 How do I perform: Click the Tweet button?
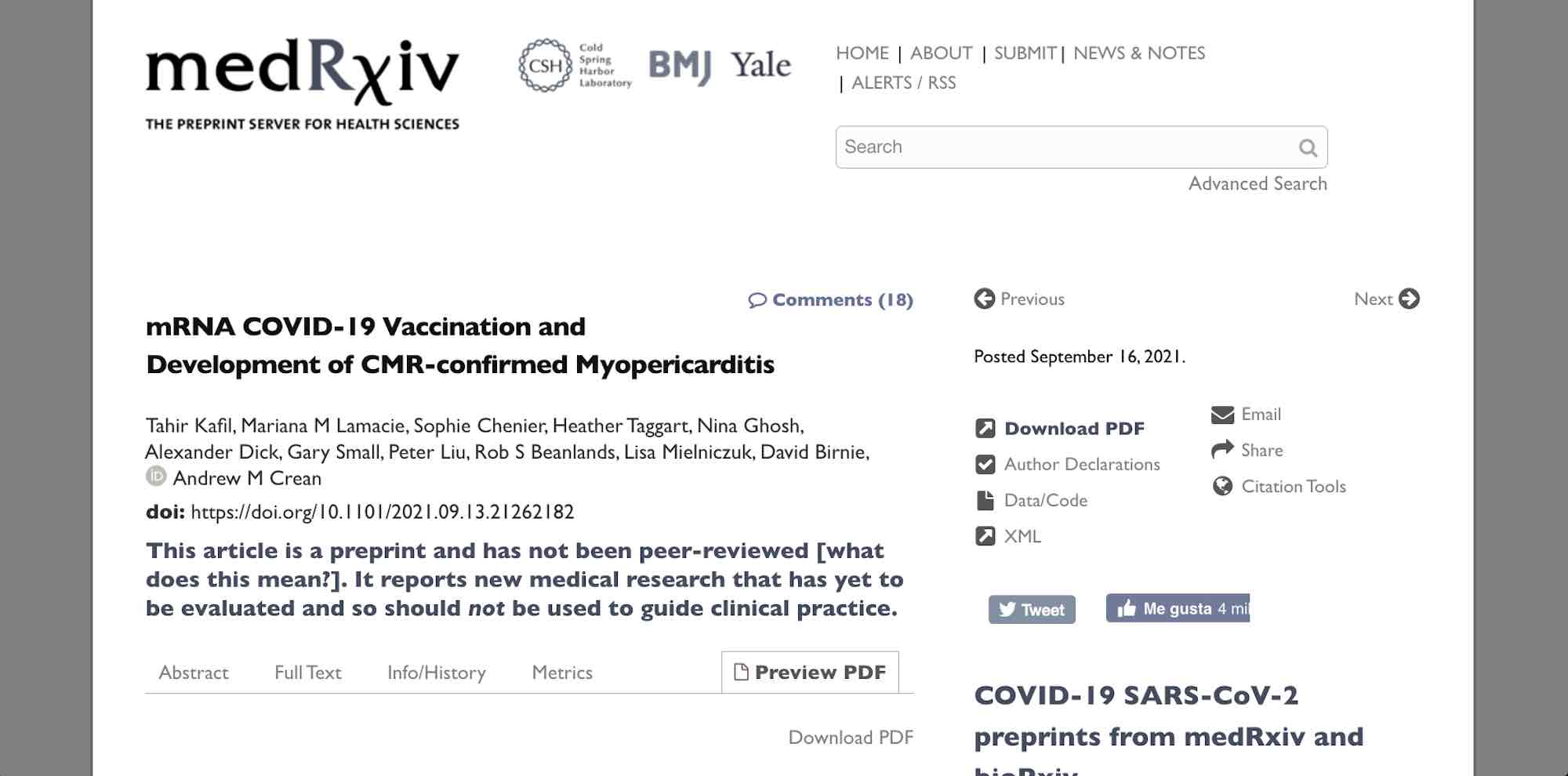pos(1032,609)
